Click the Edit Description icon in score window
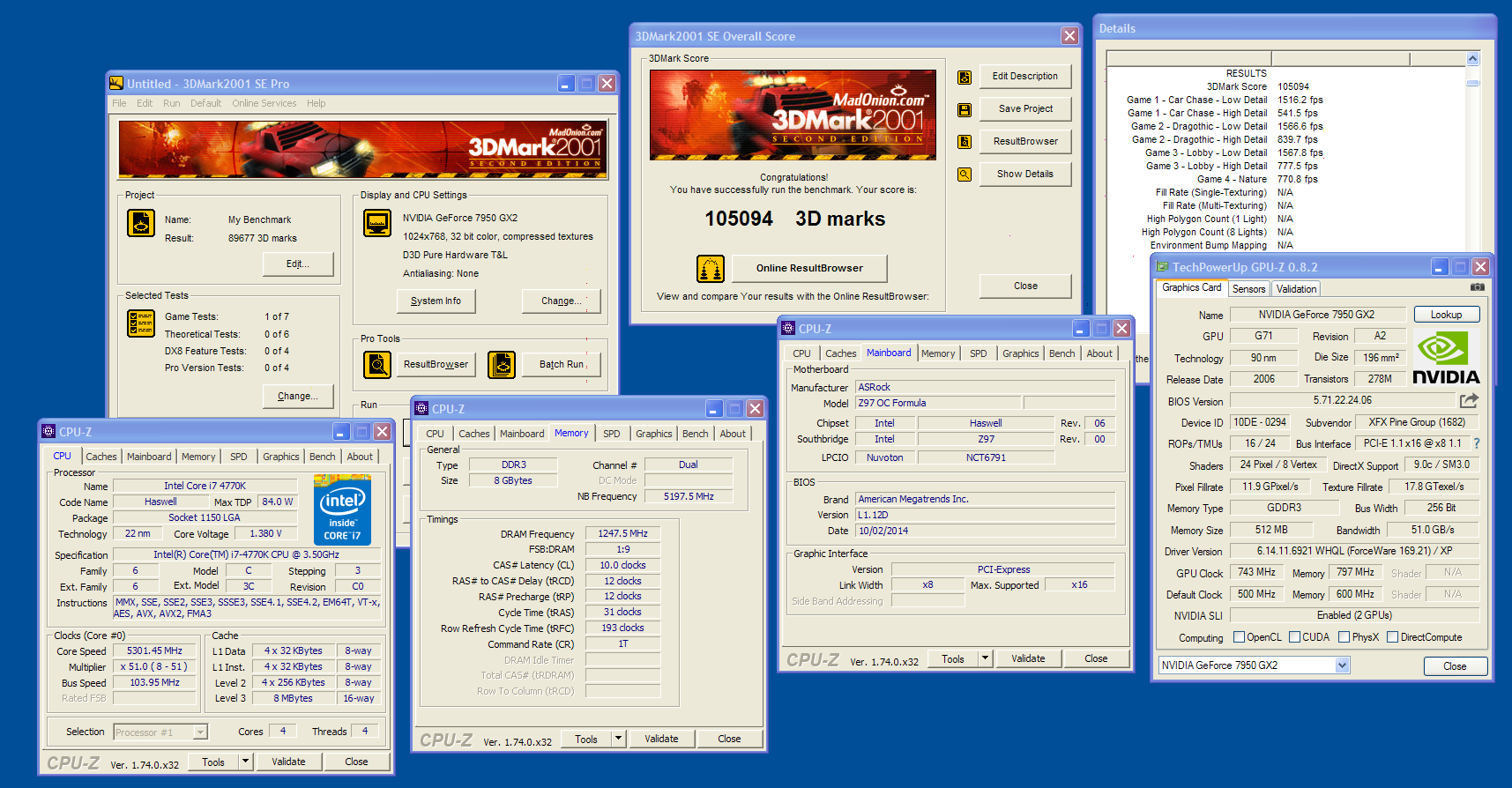This screenshot has height=788, width=1512. coord(965,78)
